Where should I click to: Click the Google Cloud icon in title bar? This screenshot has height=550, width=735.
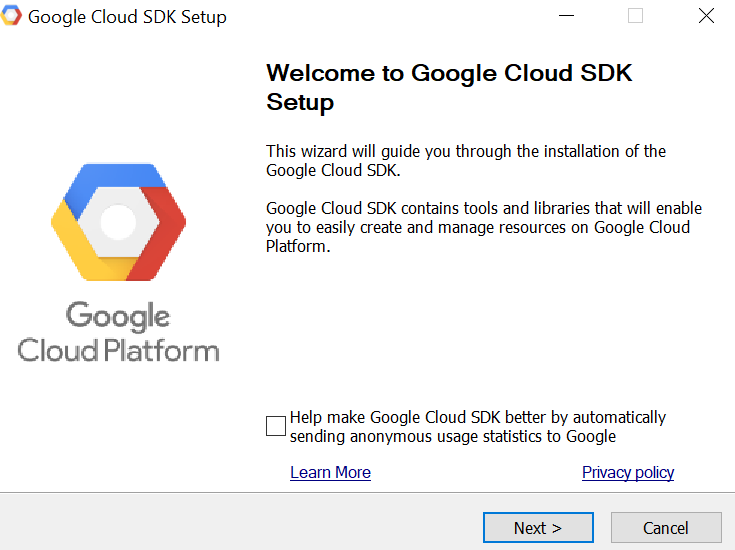click(11, 15)
